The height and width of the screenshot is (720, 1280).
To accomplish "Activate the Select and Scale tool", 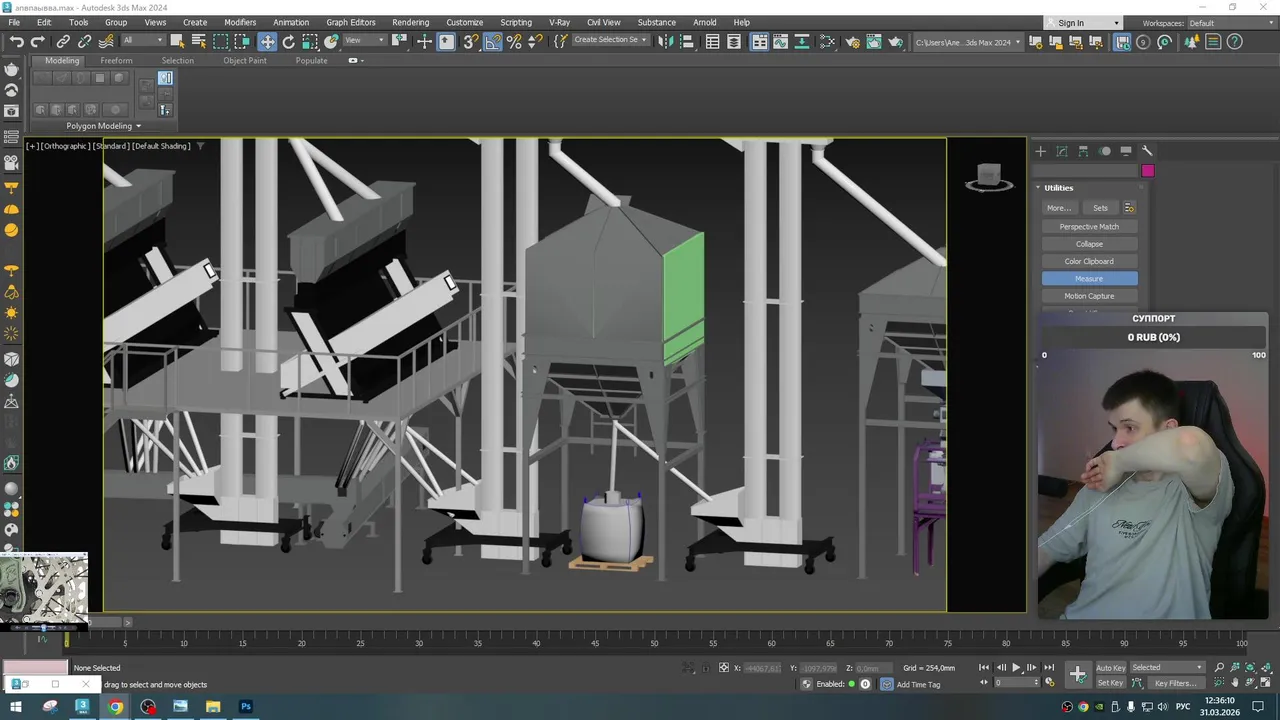I will 310,42.
